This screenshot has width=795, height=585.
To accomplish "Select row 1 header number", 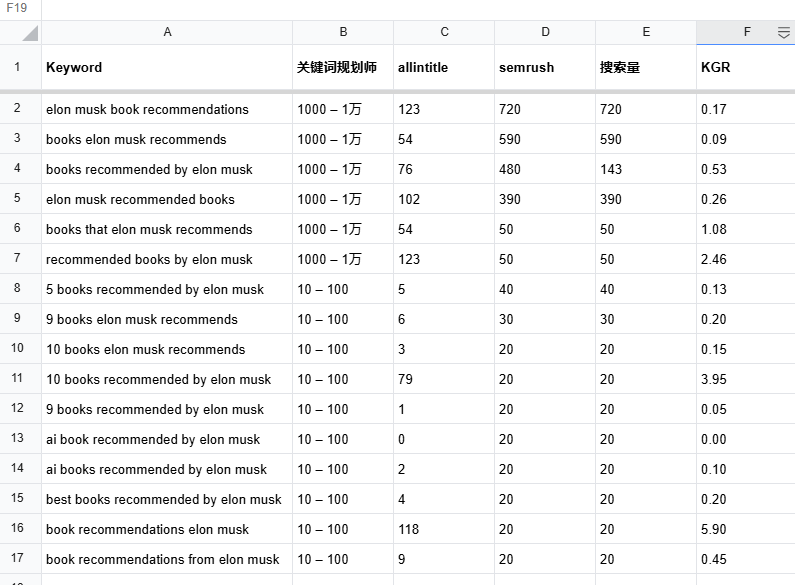I will pyautogui.click(x=18, y=68).
